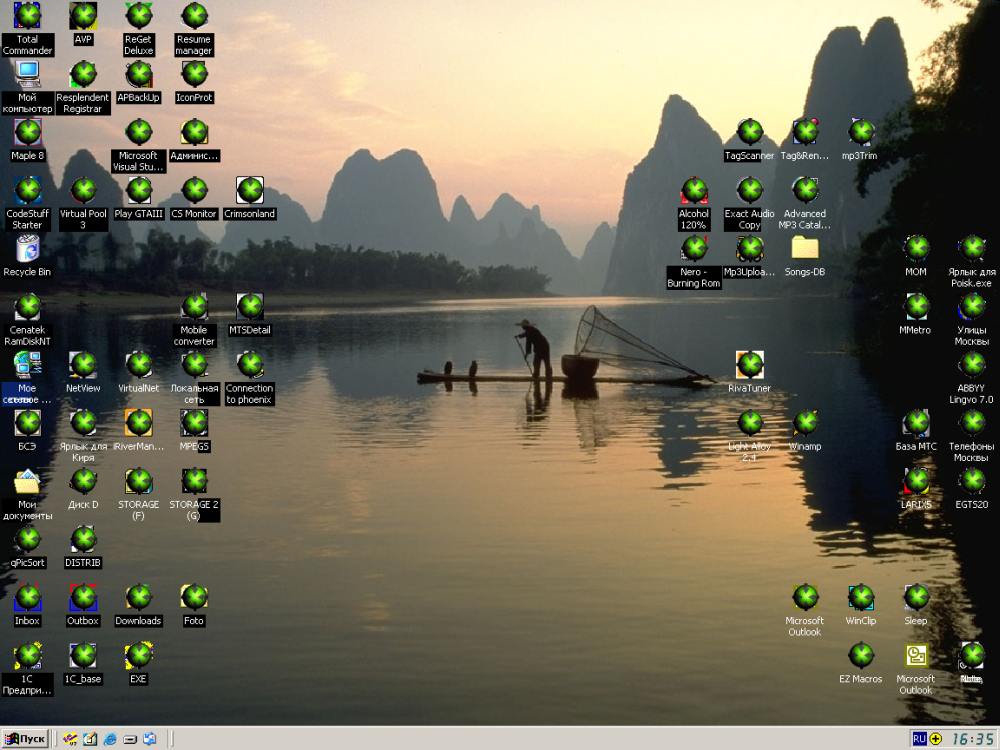Open the Exact Audio Copy shortcut
1000x750 pixels.
coord(749,190)
